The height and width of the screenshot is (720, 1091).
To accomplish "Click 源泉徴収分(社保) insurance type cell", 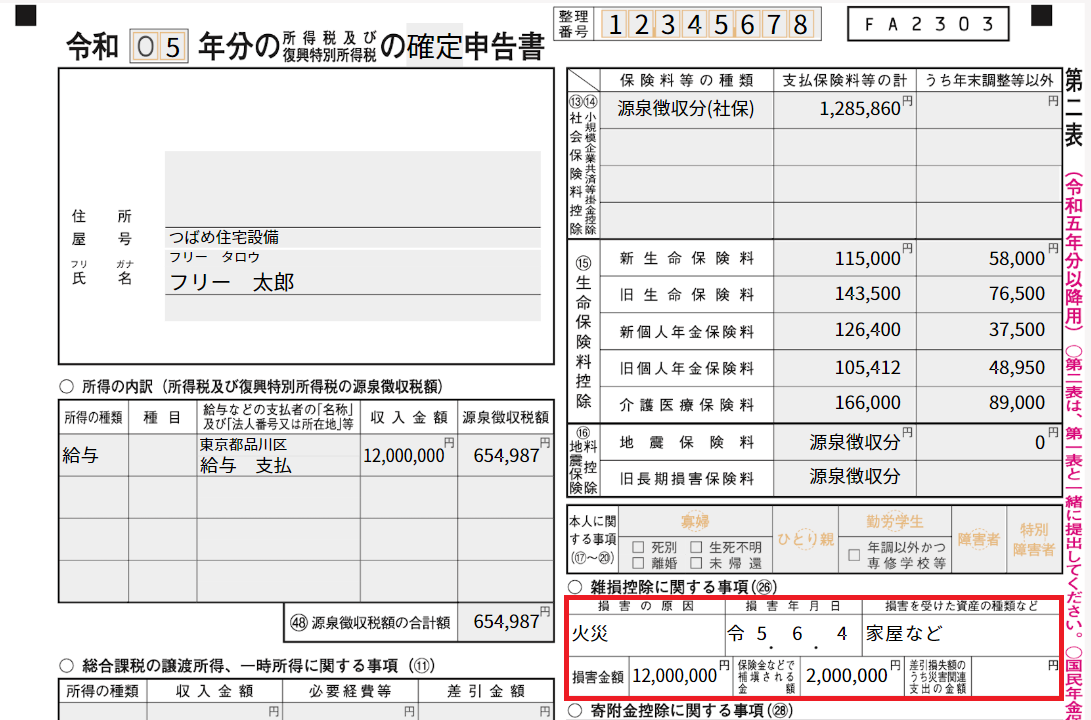I will [686, 109].
